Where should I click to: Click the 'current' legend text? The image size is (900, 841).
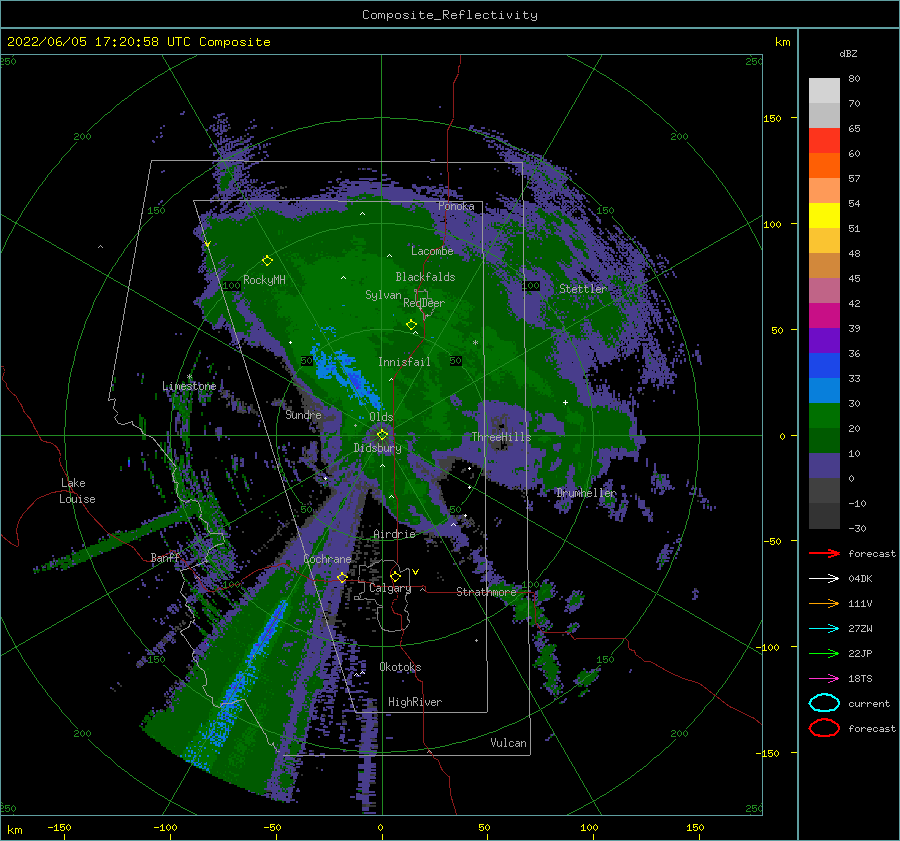pos(868,703)
